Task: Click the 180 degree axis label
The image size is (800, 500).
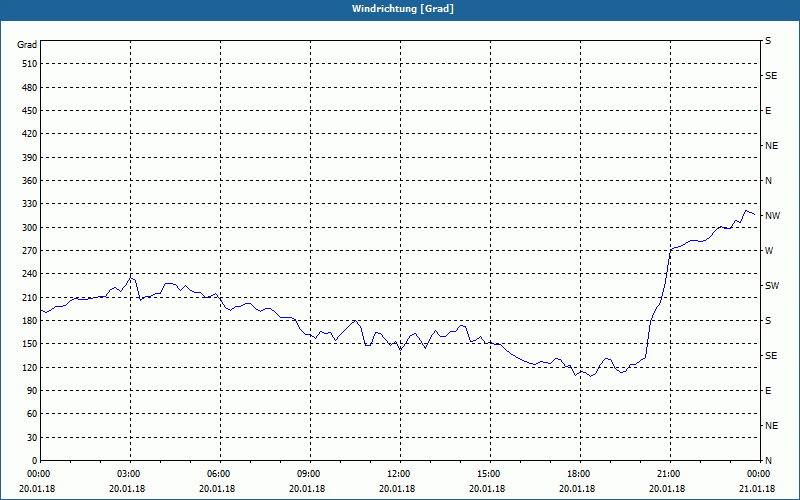Action: point(30,321)
